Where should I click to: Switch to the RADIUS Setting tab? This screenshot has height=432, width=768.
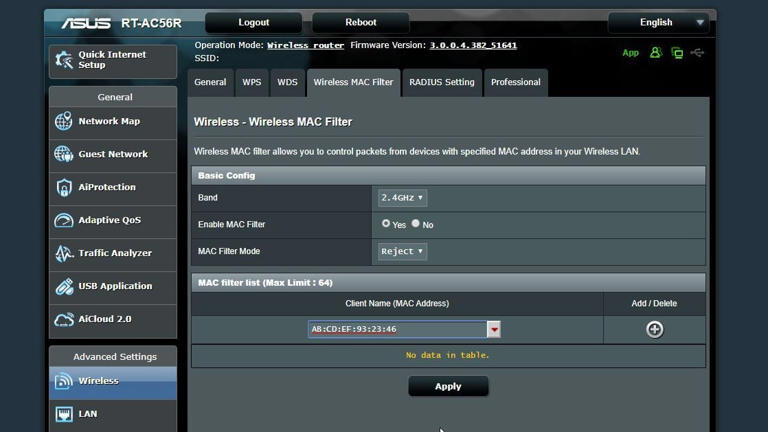click(441, 83)
